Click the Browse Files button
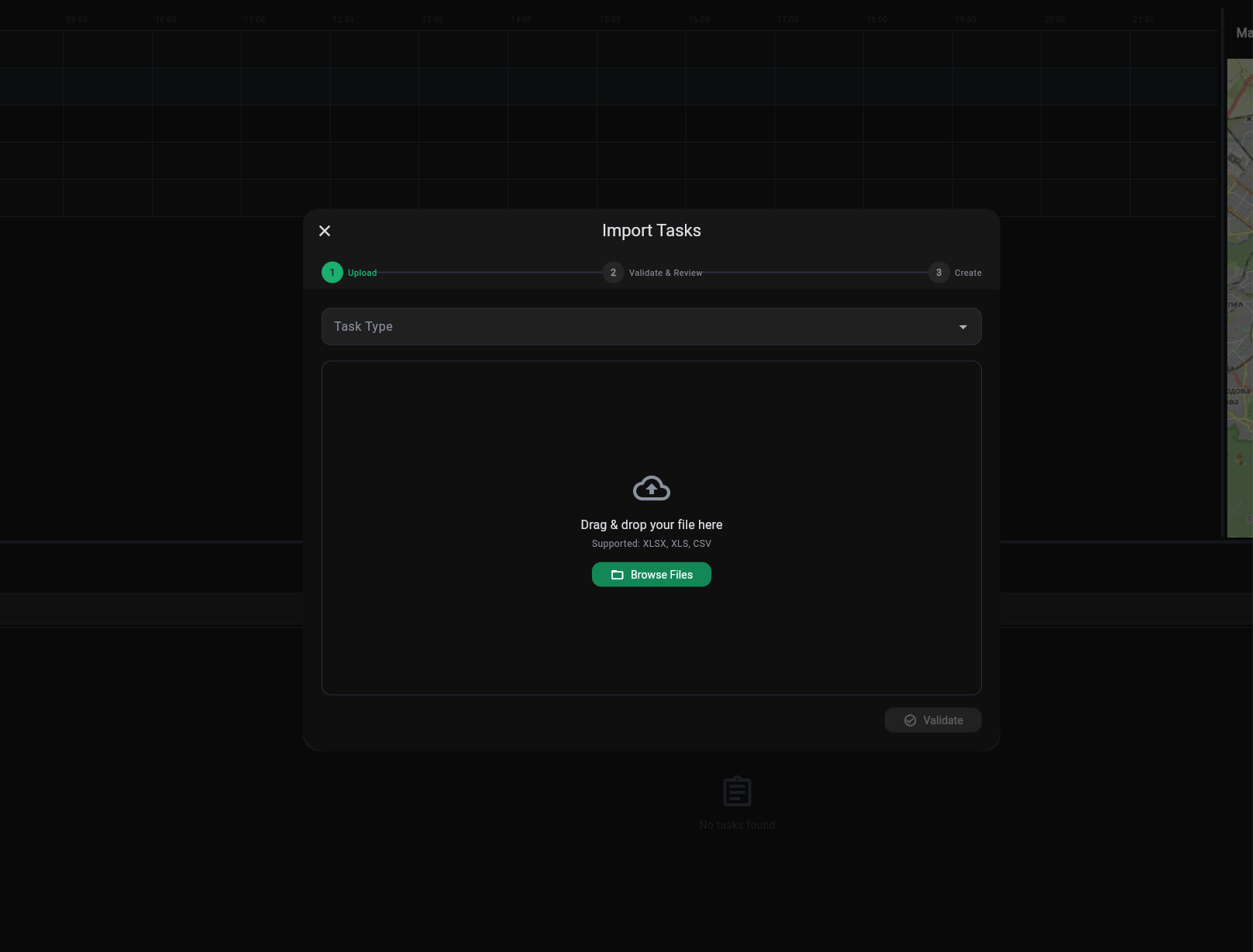This screenshot has width=1253, height=952. tap(651, 574)
